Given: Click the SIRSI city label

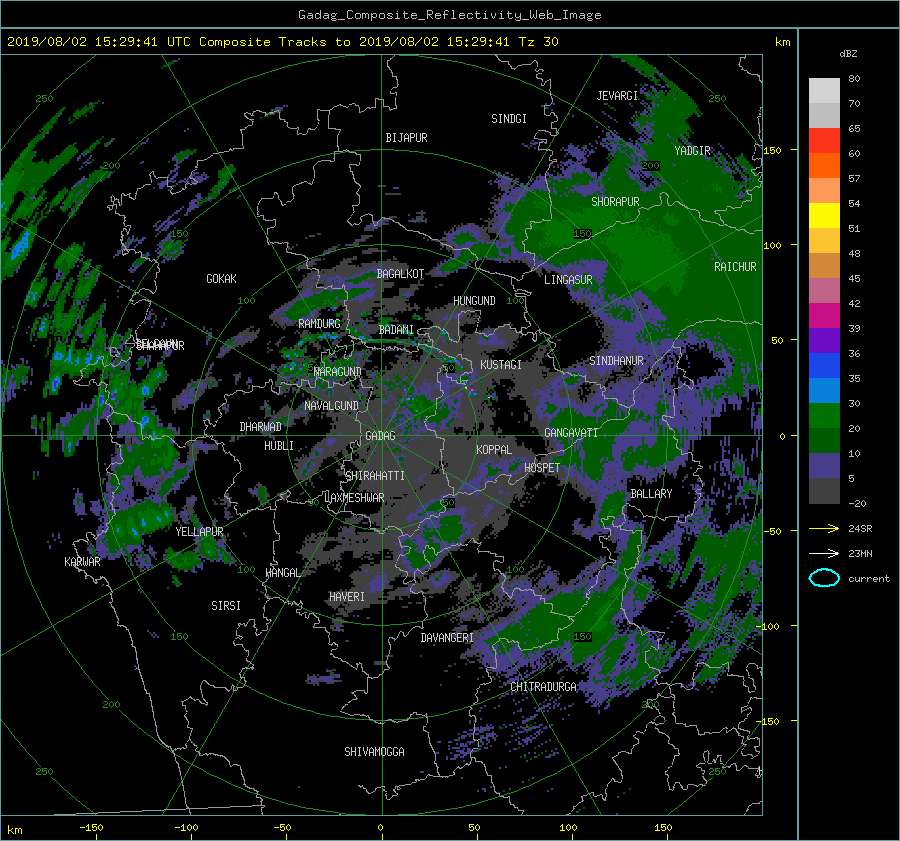Looking at the screenshot, I should click(x=226, y=606).
